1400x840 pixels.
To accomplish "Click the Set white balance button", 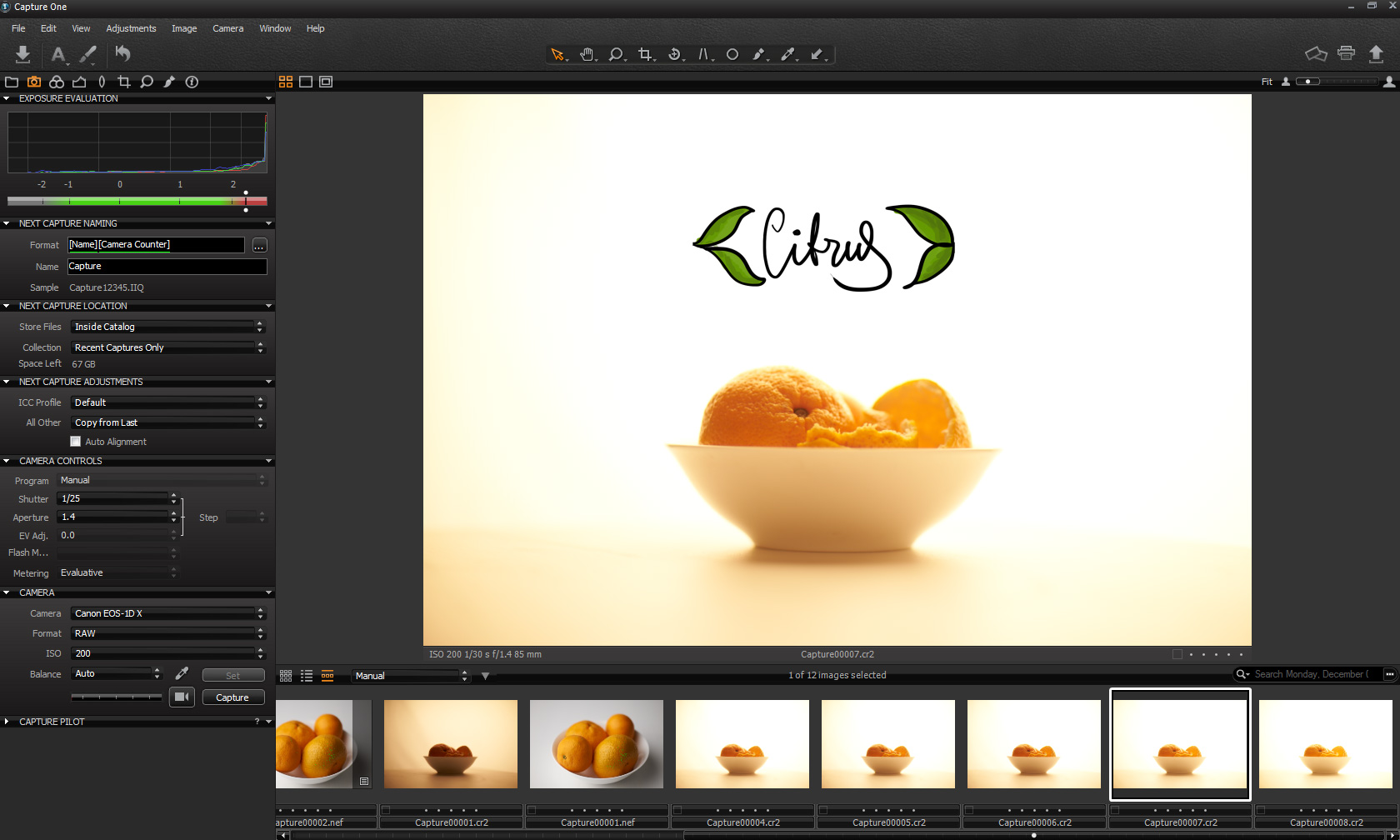I will pyautogui.click(x=232, y=676).
